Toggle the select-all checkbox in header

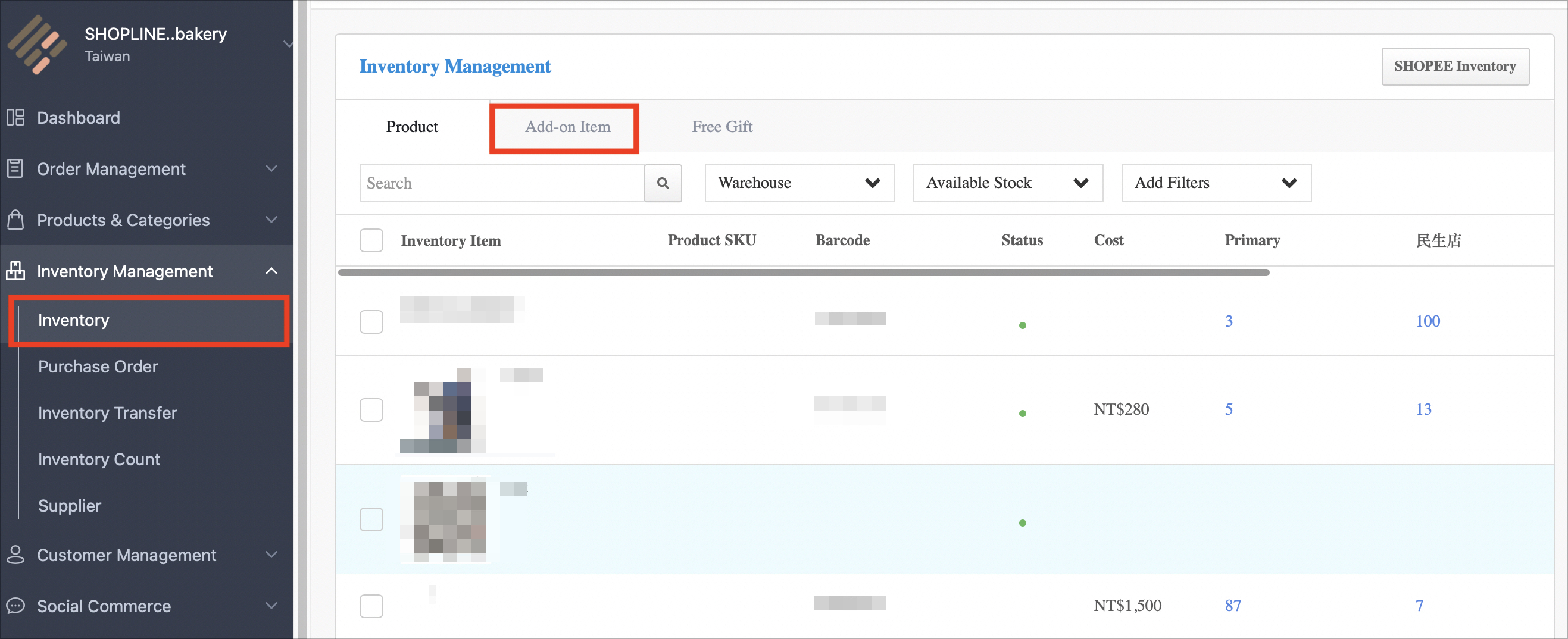(371, 240)
